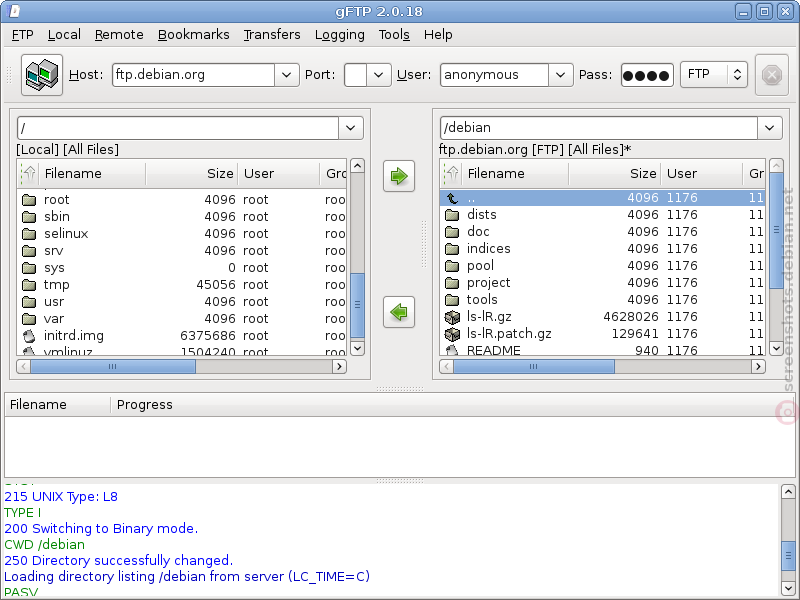This screenshot has height=600, width=800.
Task: Click the selinux folder icon
Action: [x=29, y=234]
